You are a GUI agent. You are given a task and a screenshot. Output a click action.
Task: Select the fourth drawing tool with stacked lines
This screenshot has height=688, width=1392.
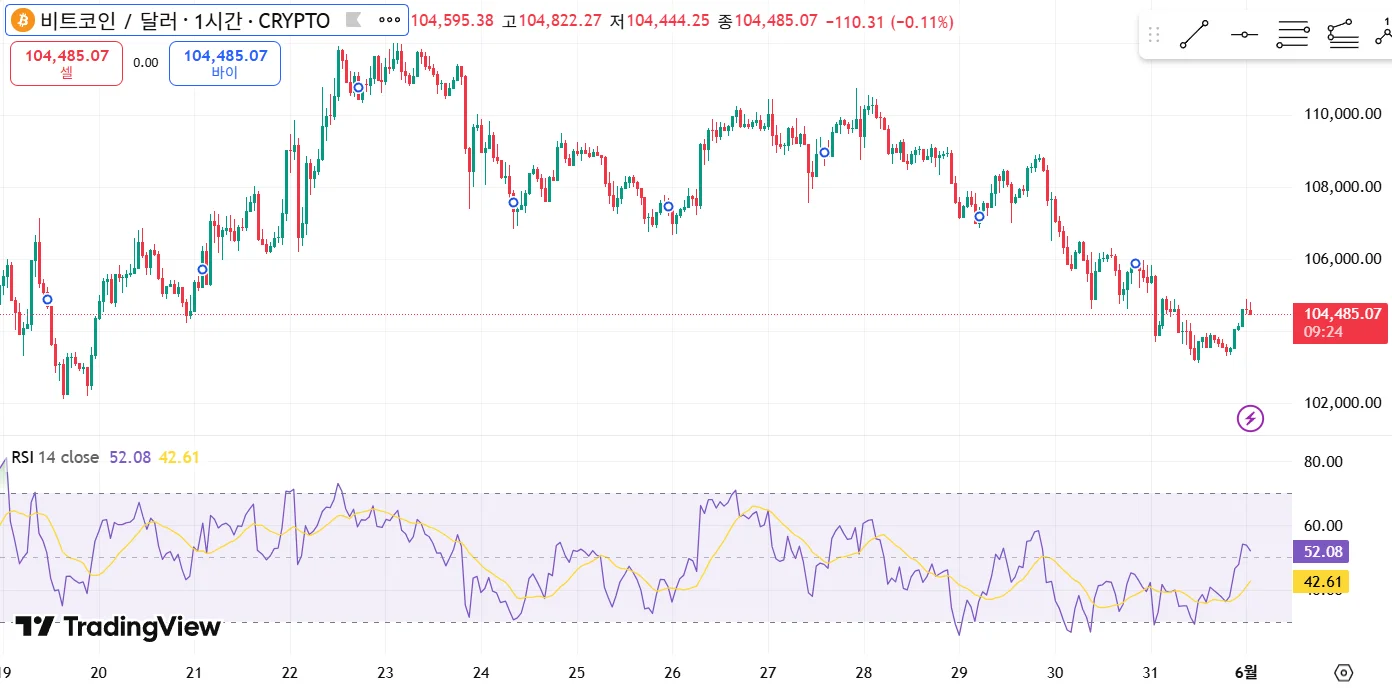(x=1343, y=35)
